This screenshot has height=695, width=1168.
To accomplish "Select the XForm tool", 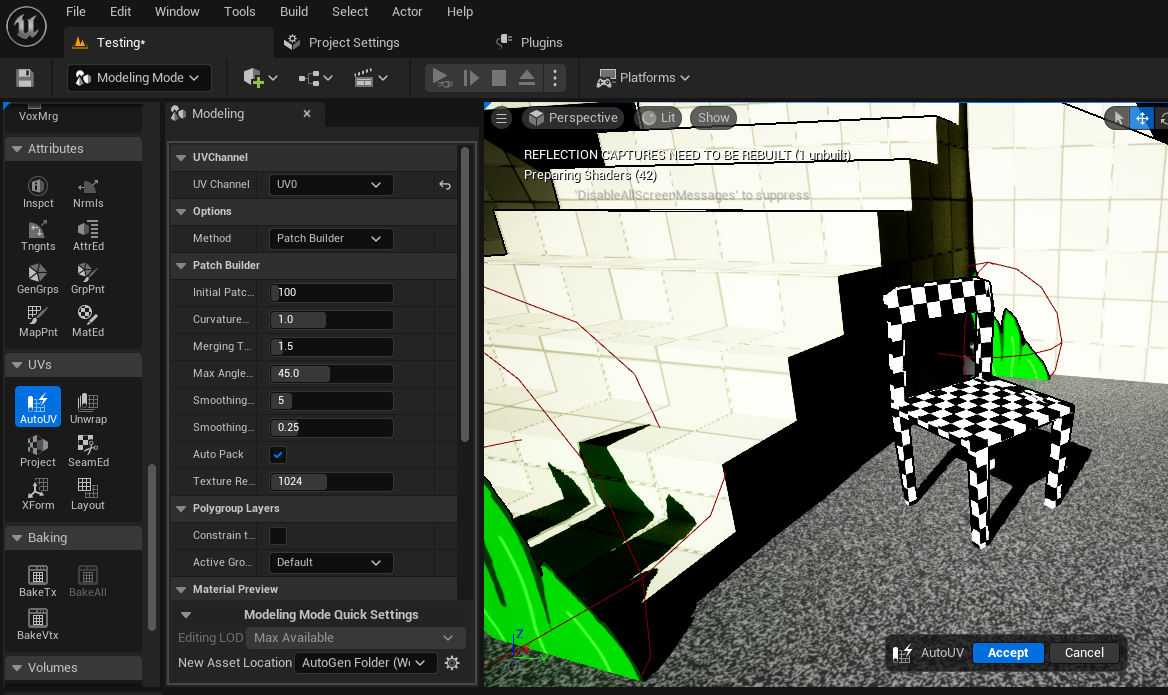I will (x=37, y=492).
